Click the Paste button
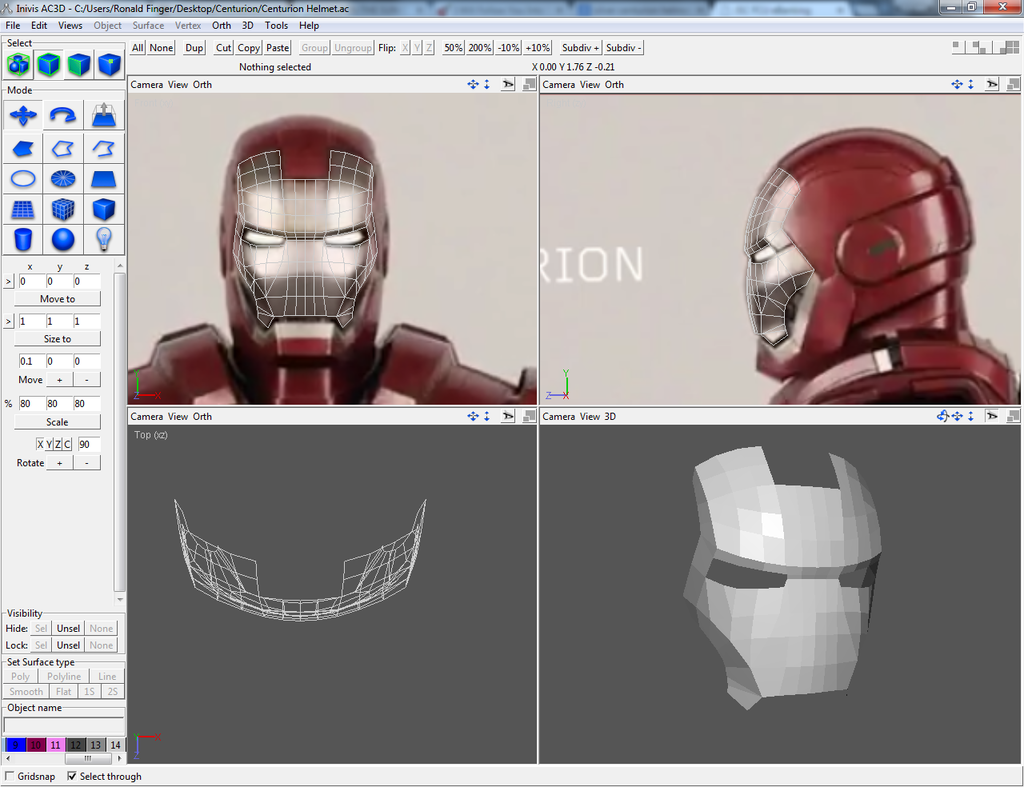This screenshot has height=787, width=1024. click(278, 48)
